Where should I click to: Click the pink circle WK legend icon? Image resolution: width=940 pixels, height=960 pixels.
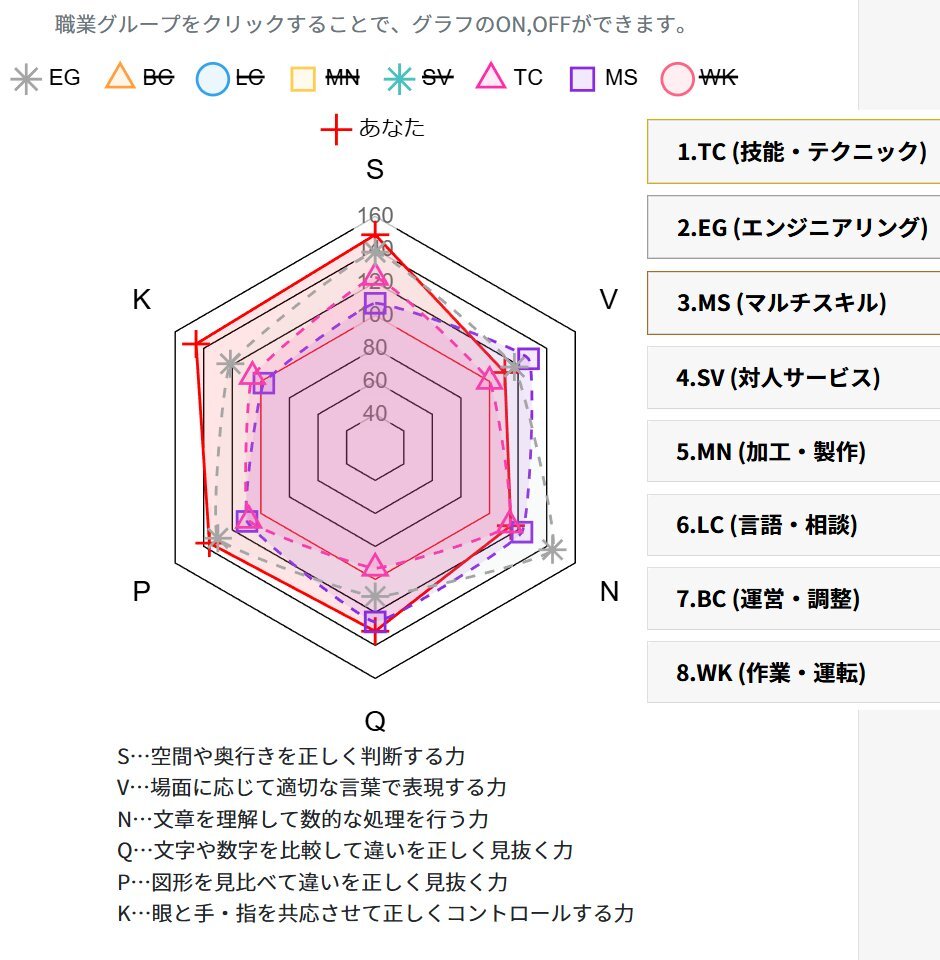point(677,78)
